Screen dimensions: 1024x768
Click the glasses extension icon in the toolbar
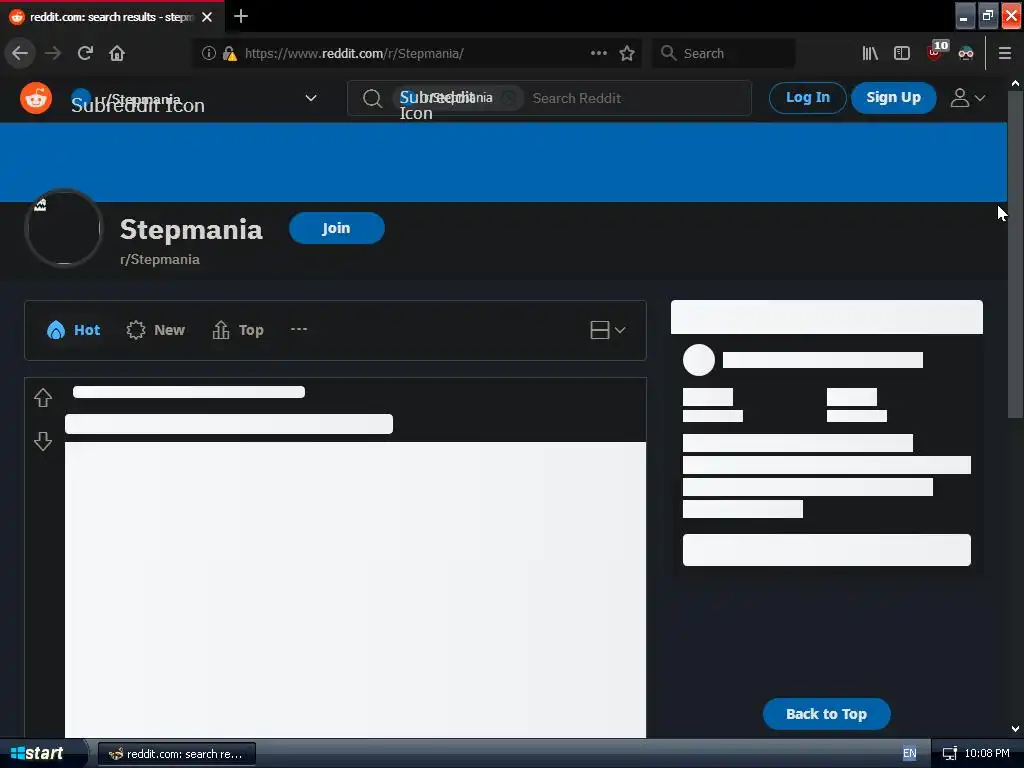point(966,54)
